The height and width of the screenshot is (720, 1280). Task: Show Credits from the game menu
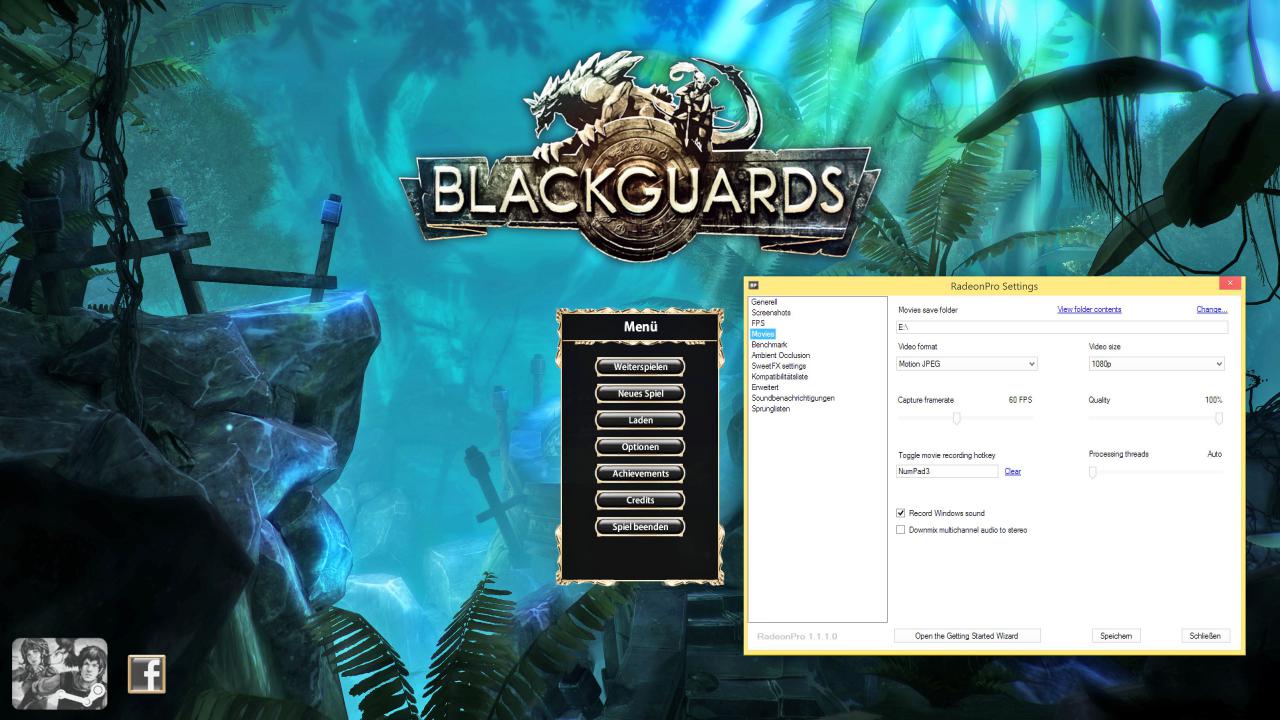click(x=640, y=499)
